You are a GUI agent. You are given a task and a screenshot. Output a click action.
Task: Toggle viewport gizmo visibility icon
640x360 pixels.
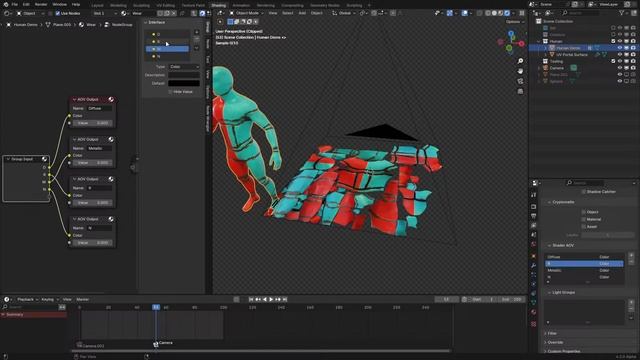tap(450, 13)
